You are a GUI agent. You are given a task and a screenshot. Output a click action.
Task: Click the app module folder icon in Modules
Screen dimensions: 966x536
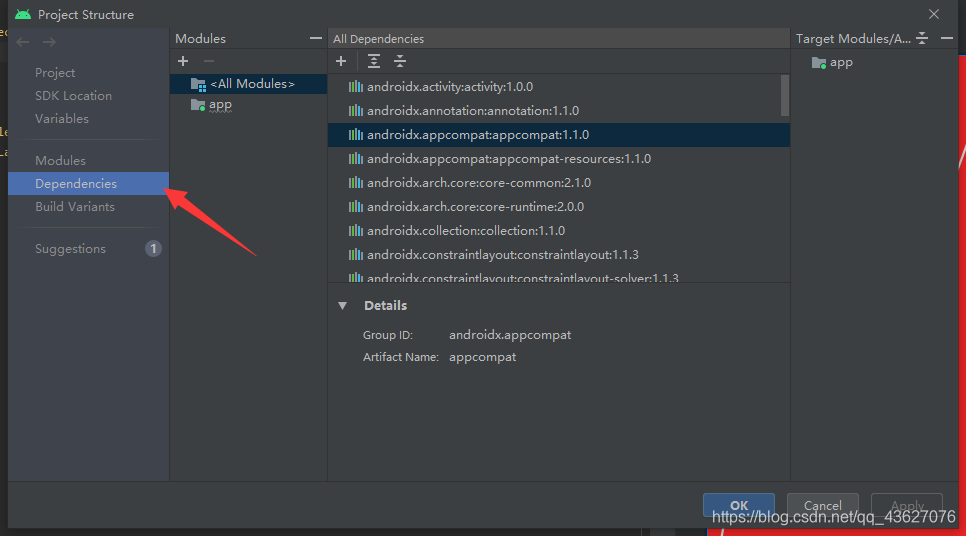[198, 105]
